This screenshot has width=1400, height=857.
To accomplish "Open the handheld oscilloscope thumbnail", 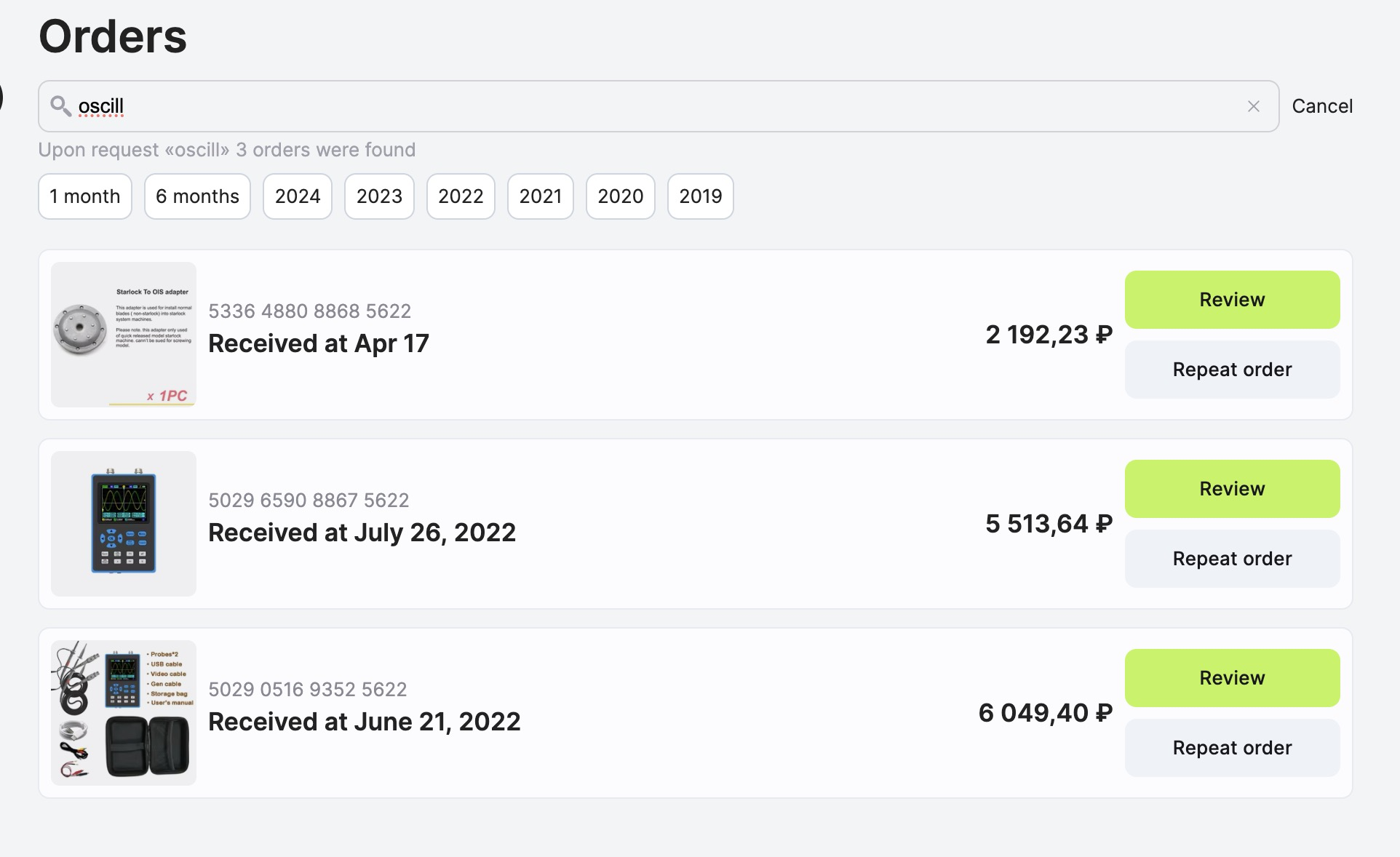I will pyautogui.click(x=124, y=524).
